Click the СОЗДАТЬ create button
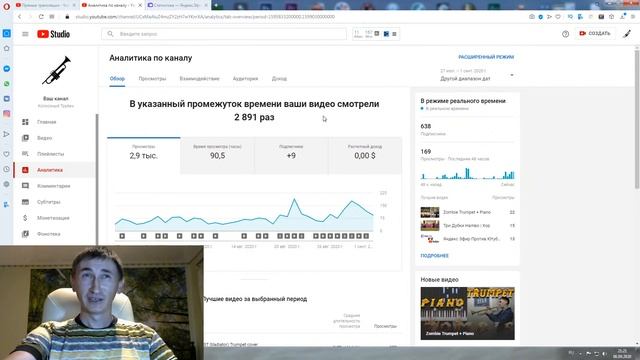Screen dimensions: 640x360 click(x=595, y=33)
